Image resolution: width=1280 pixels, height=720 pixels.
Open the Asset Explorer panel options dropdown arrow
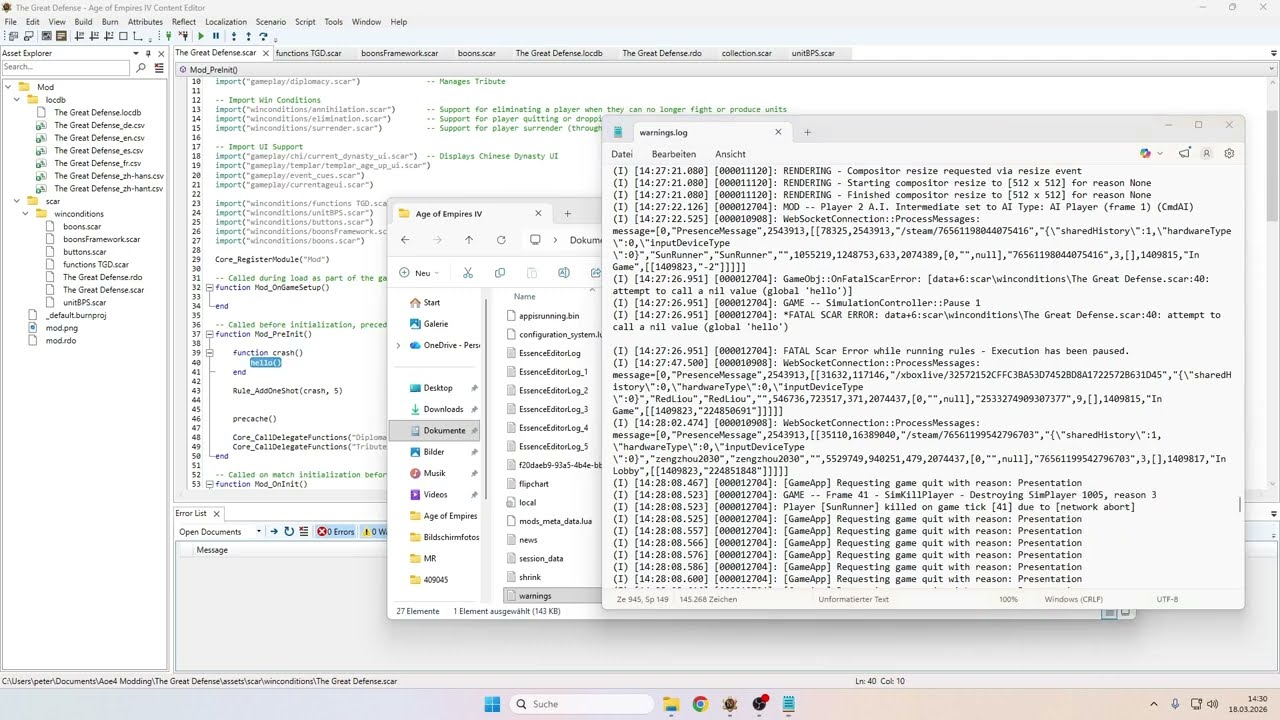pyautogui.click(x=137, y=53)
